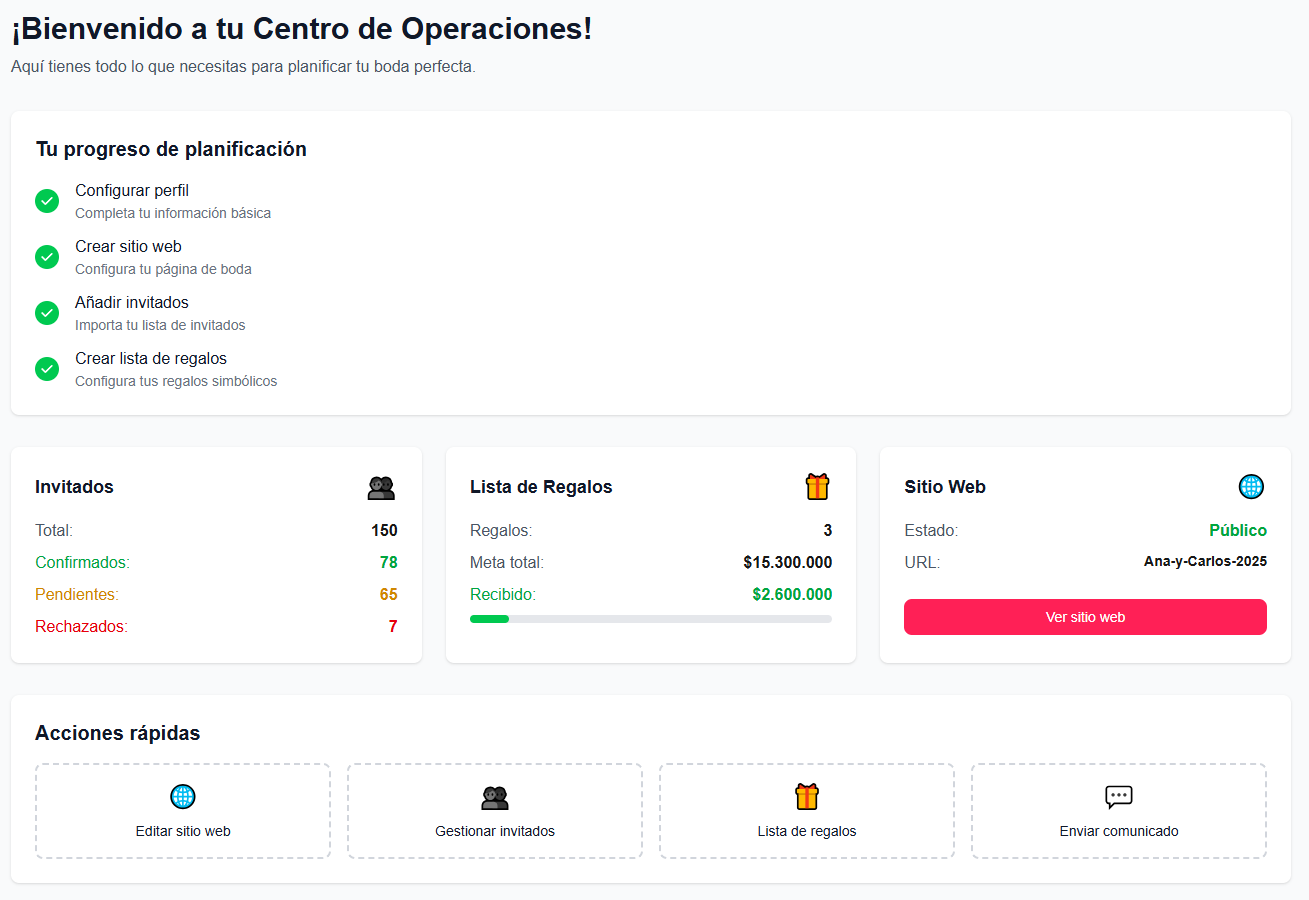
Task: Click the Ana-y-Carlos-2025 URL link
Action: tap(1206, 562)
